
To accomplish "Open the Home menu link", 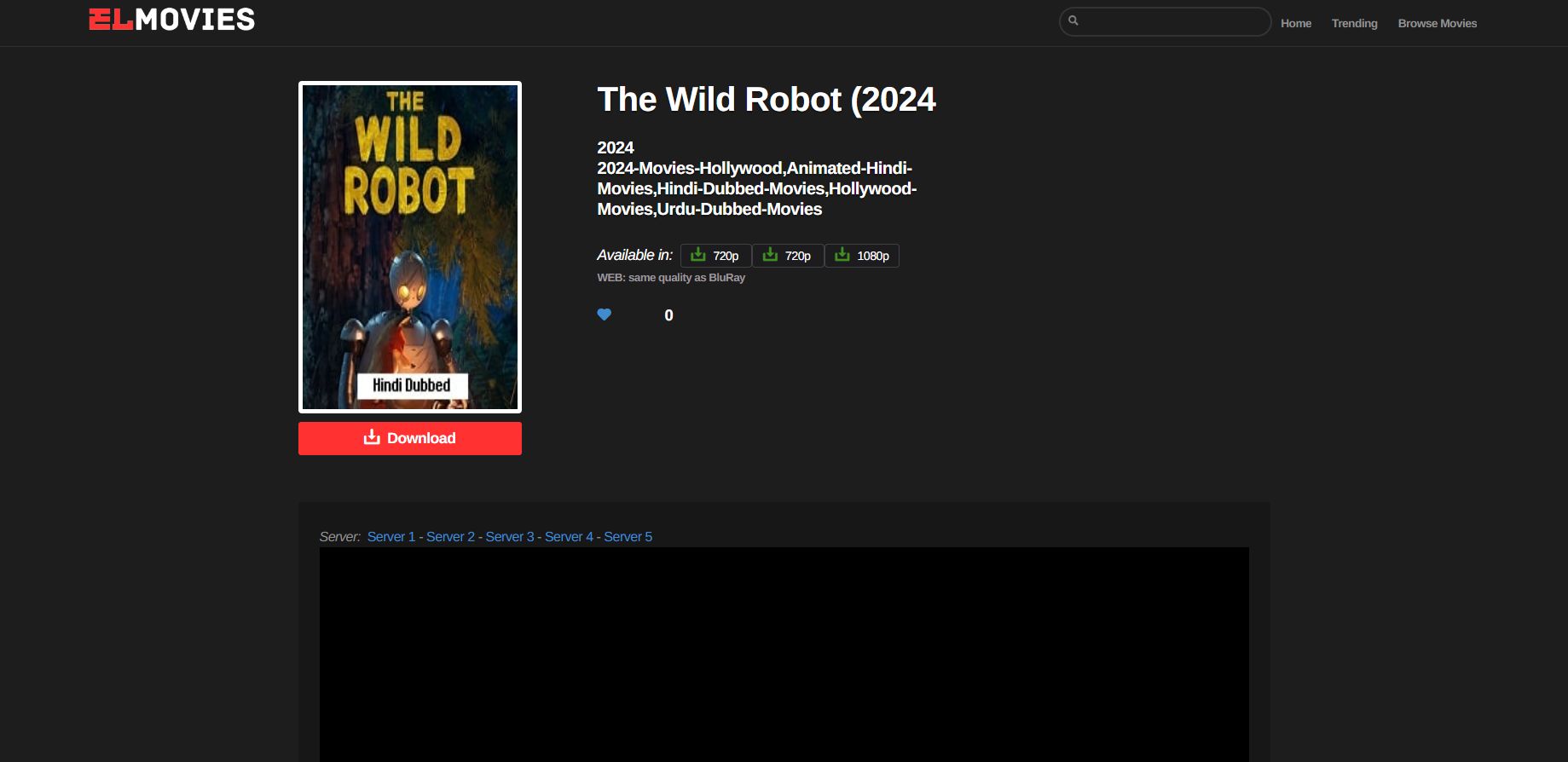I will pos(1296,23).
